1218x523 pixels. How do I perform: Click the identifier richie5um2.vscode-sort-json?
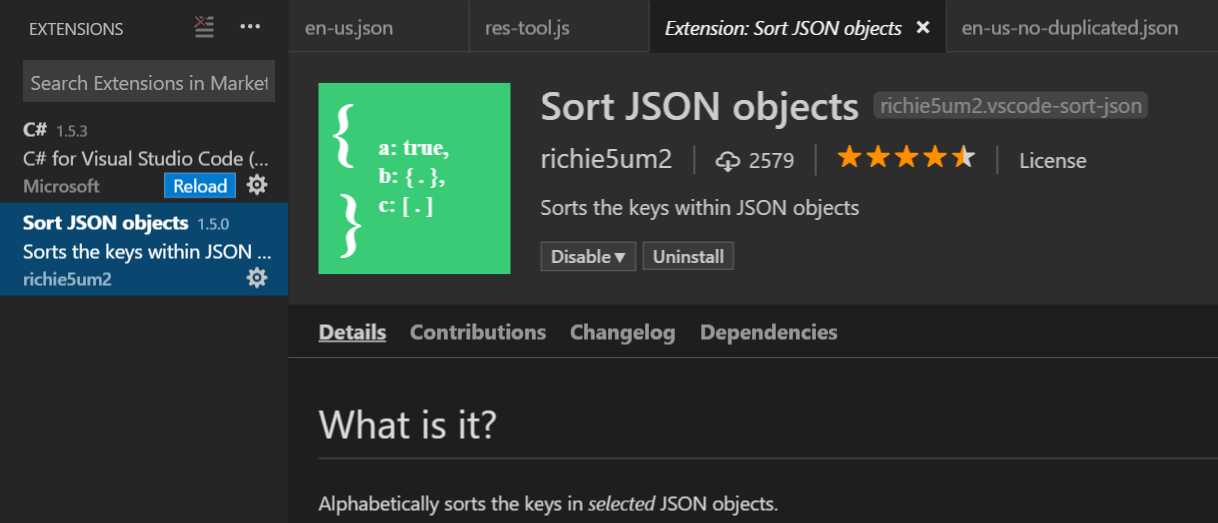[x=1011, y=106]
